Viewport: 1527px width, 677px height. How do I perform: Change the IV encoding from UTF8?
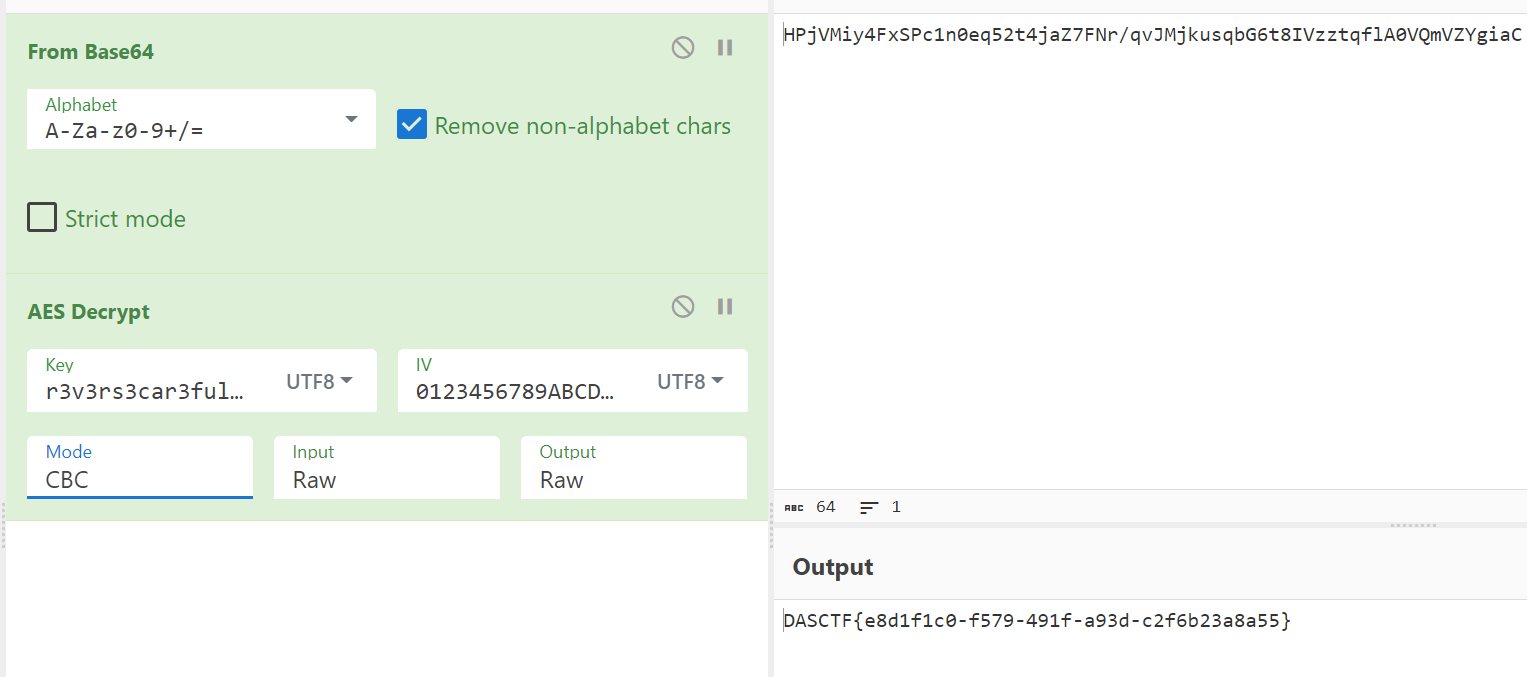(x=690, y=381)
